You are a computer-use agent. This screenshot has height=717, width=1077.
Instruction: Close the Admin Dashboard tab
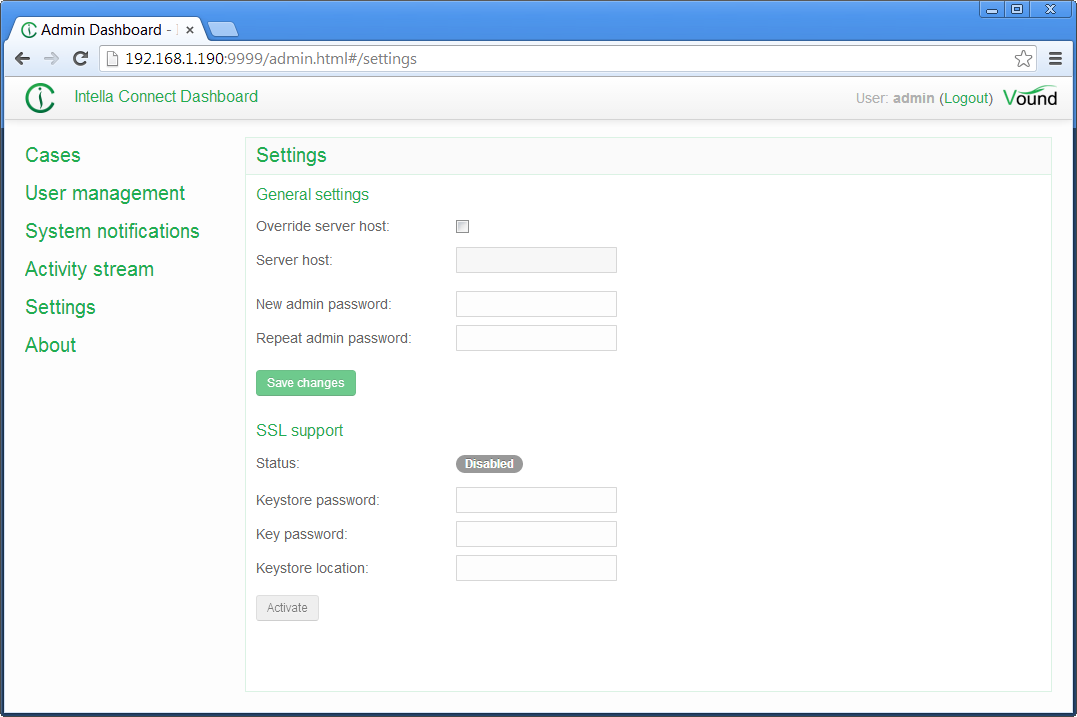pos(190,30)
